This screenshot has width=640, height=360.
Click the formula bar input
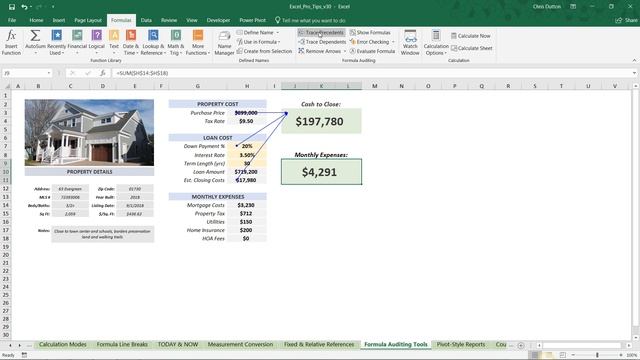(371, 73)
